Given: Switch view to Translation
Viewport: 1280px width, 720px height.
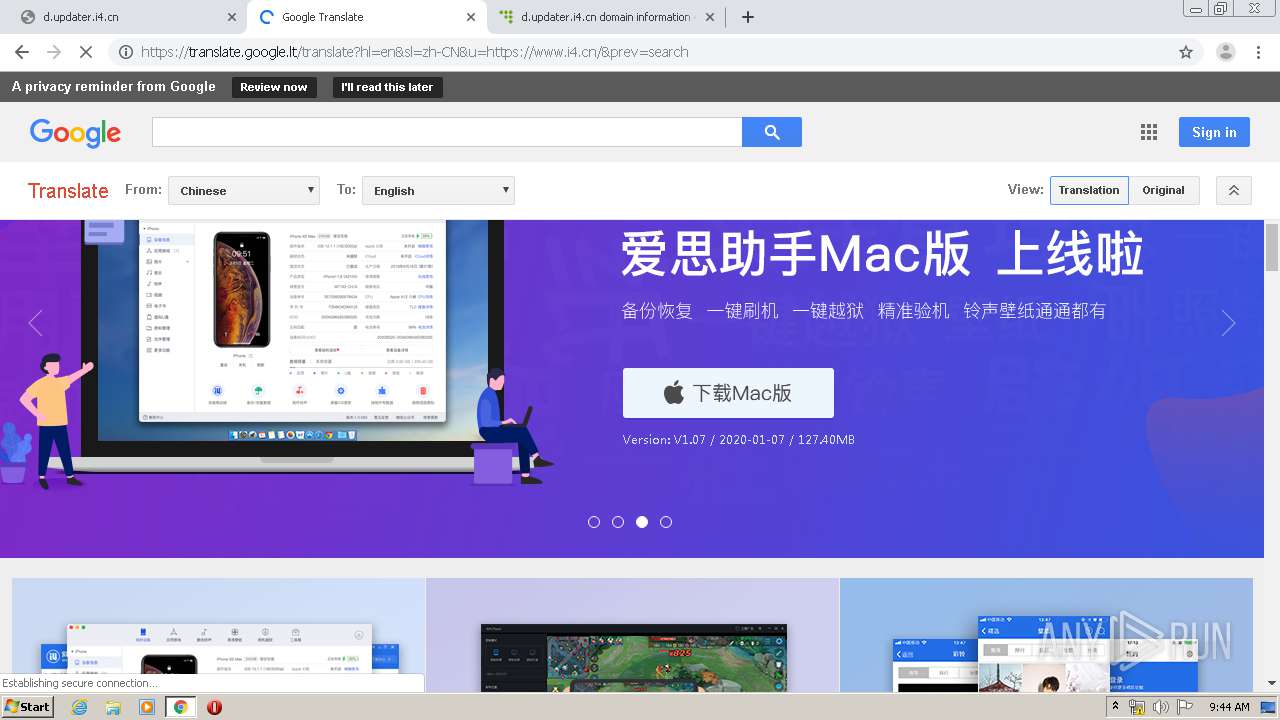Looking at the screenshot, I should tap(1089, 190).
